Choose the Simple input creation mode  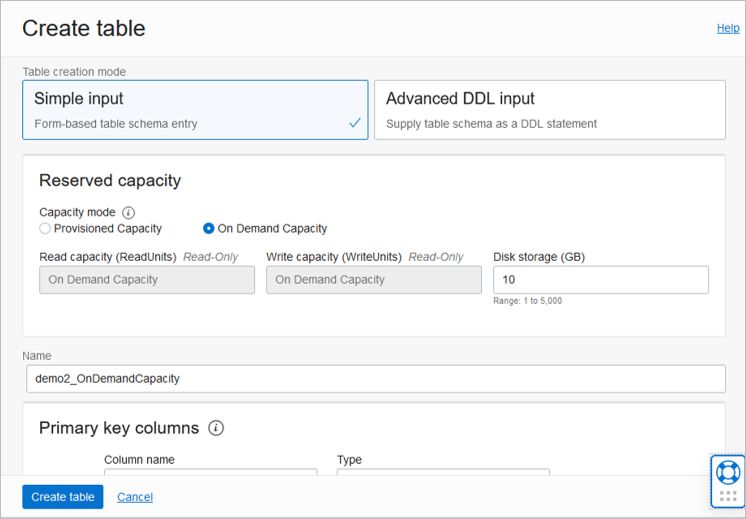point(195,110)
